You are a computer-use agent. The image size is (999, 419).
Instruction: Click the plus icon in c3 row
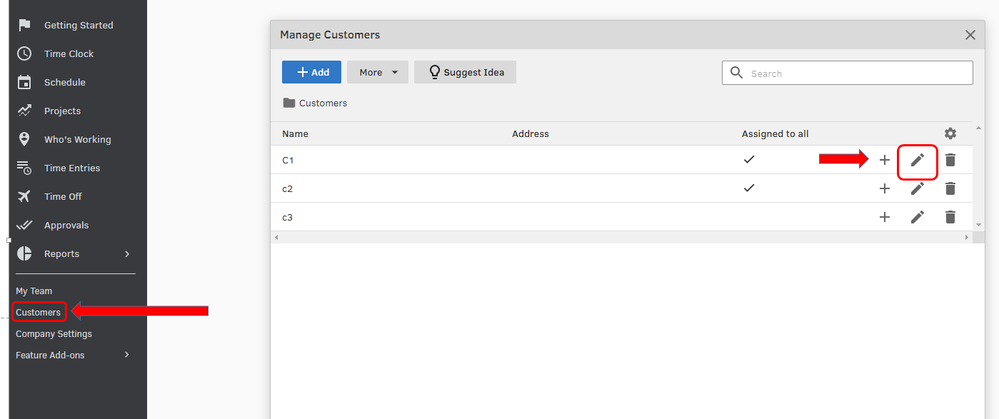pos(884,217)
